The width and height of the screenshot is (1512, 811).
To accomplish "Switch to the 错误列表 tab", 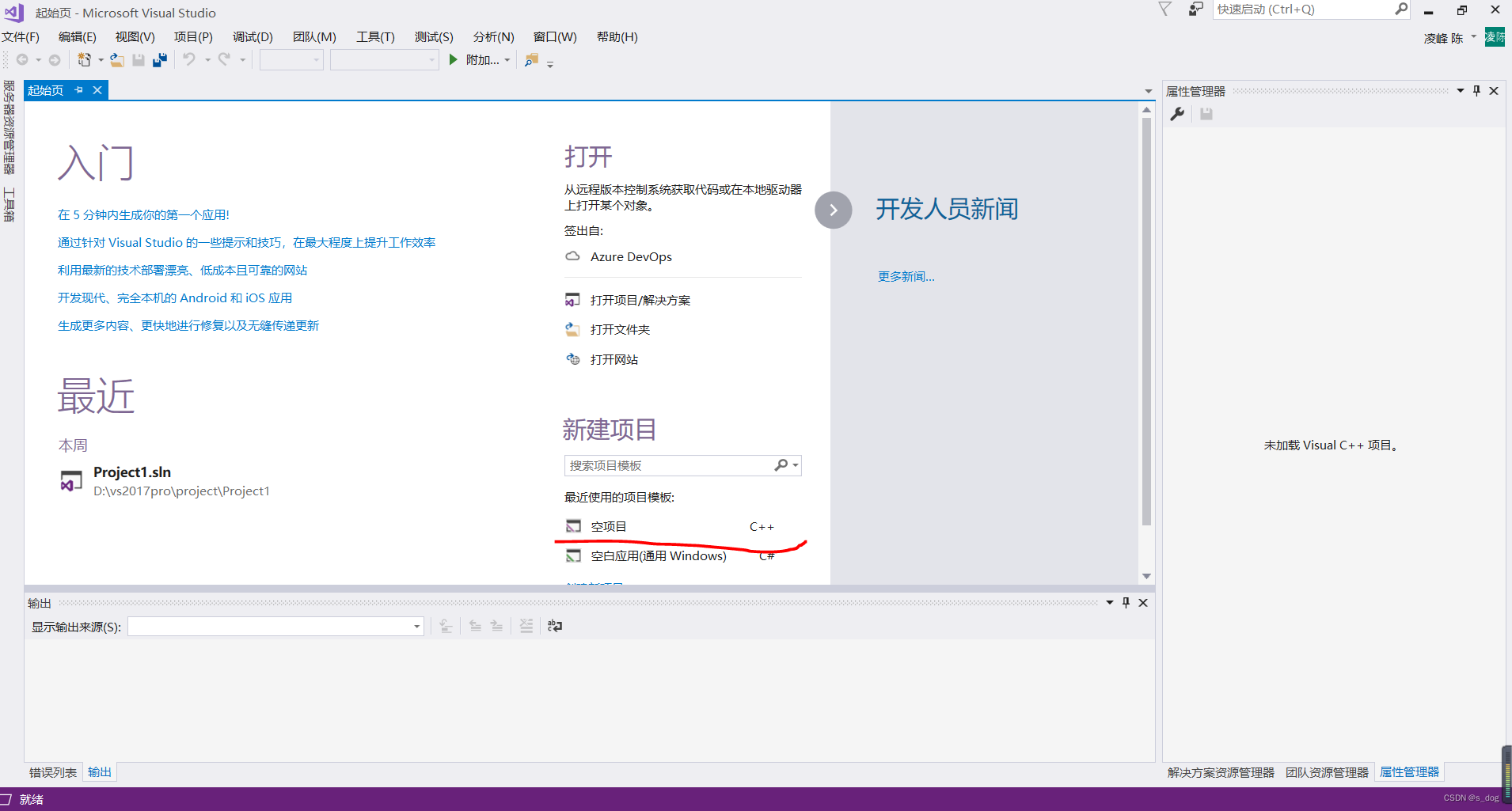I will [x=53, y=773].
